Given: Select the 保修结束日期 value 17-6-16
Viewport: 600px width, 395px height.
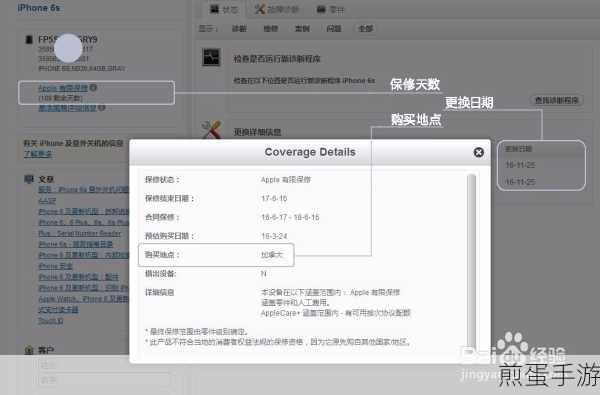Looking at the screenshot, I should (274, 198).
